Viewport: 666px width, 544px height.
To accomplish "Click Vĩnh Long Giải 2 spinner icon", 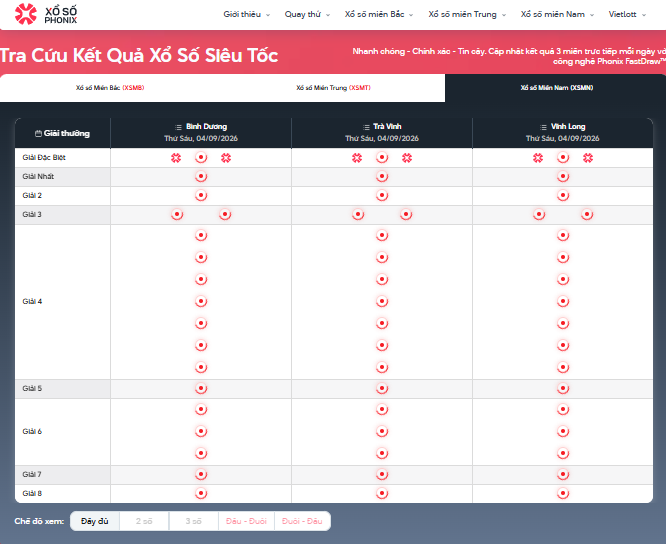I will coord(563,196).
